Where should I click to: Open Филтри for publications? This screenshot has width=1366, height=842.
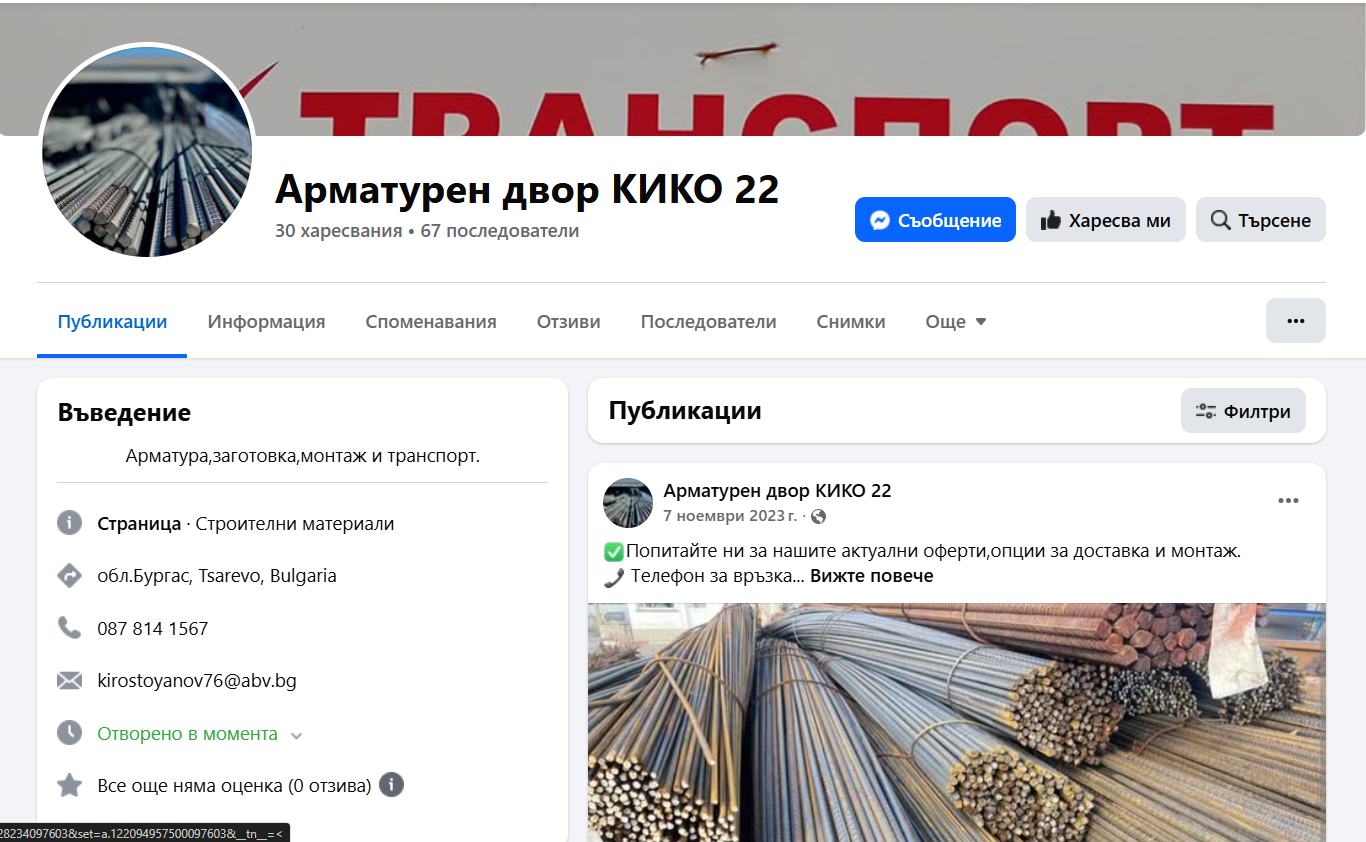[1243, 411]
